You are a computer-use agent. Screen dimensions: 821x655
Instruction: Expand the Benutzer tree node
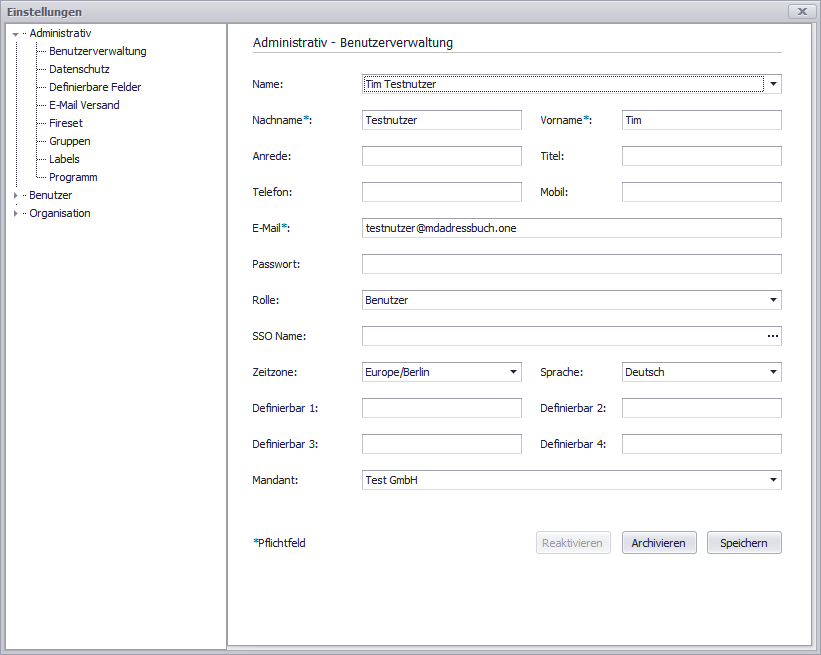point(16,196)
